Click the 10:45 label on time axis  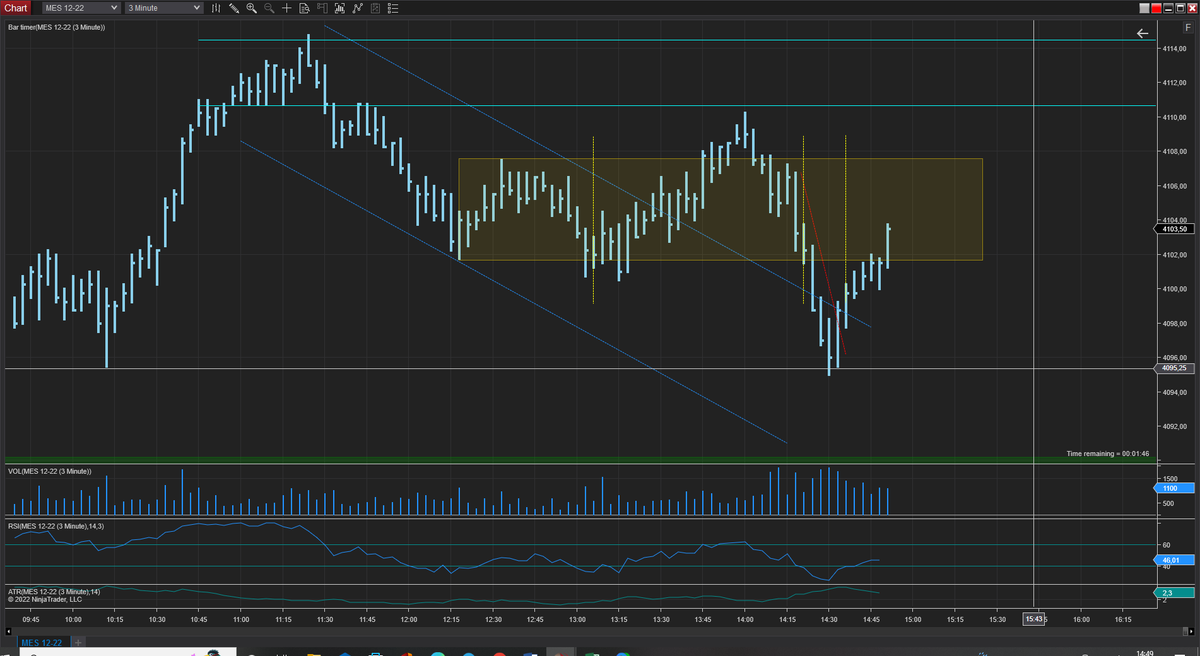click(199, 619)
